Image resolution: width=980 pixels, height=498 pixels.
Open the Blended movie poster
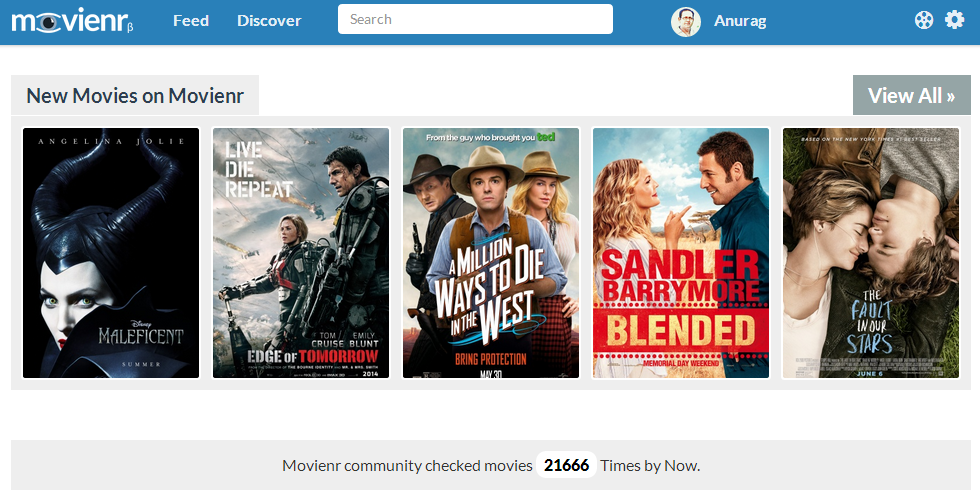[681, 253]
